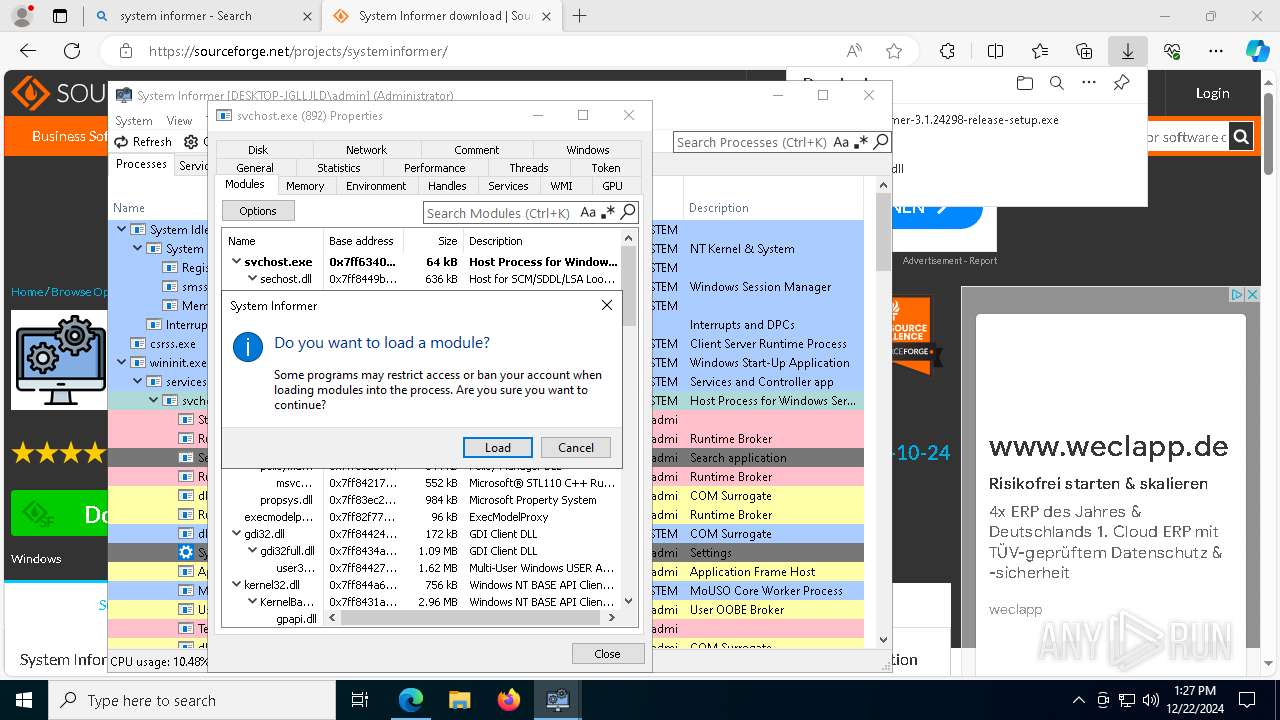
Task: Close the svchost.exe Properties window via Close button
Action: (x=607, y=653)
